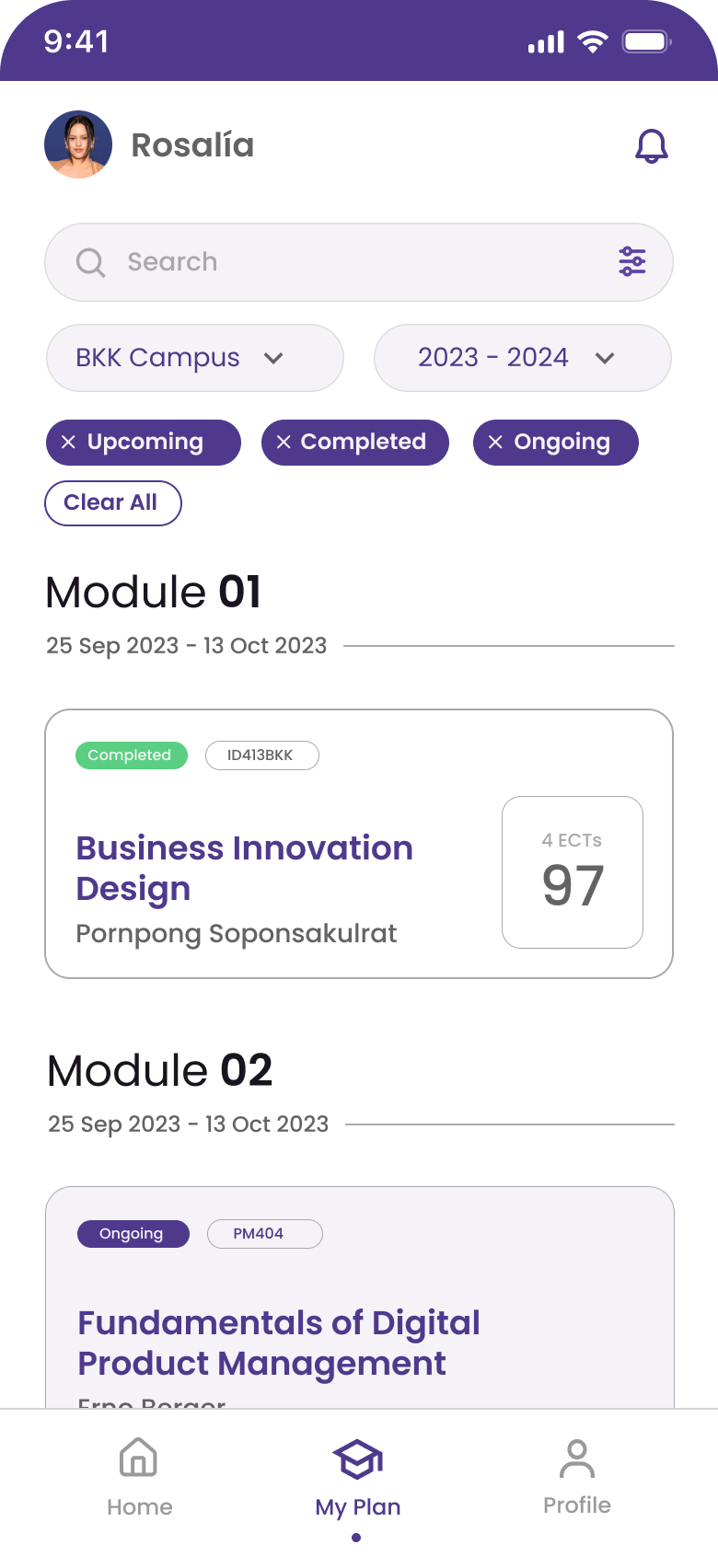Screen dimensions: 718x1568
Task: Focus the Search input field
Action: (359, 262)
